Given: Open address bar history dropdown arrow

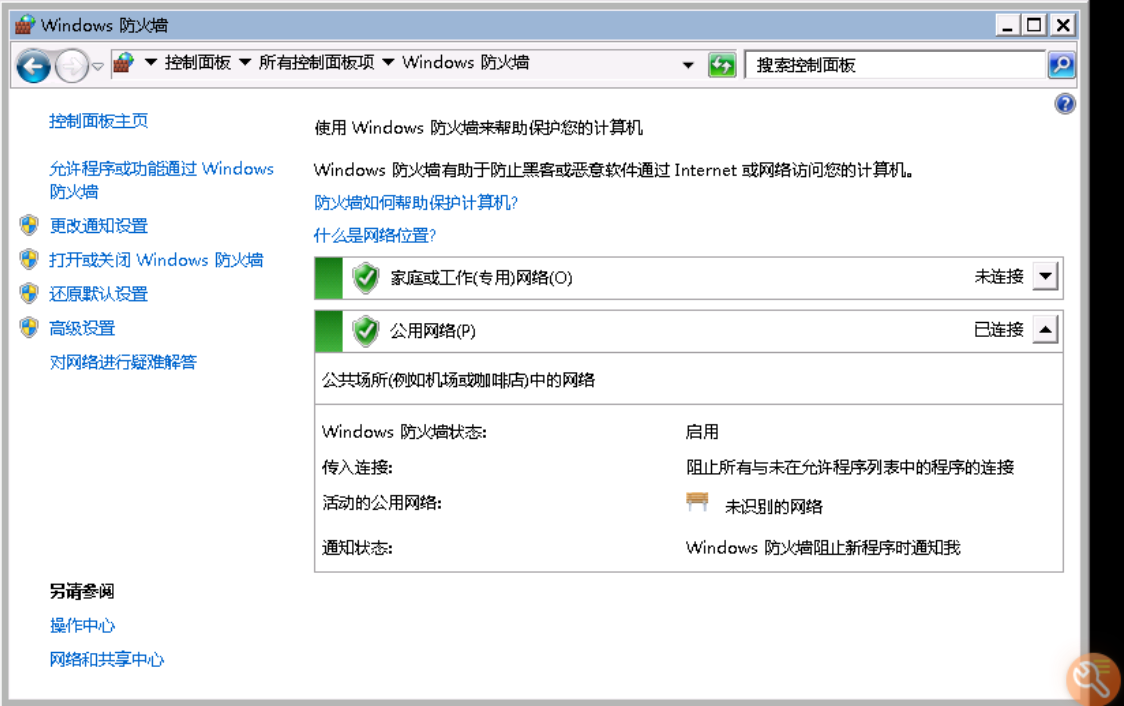Looking at the screenshot, I should pyautogui.click(x=687, y=65).
